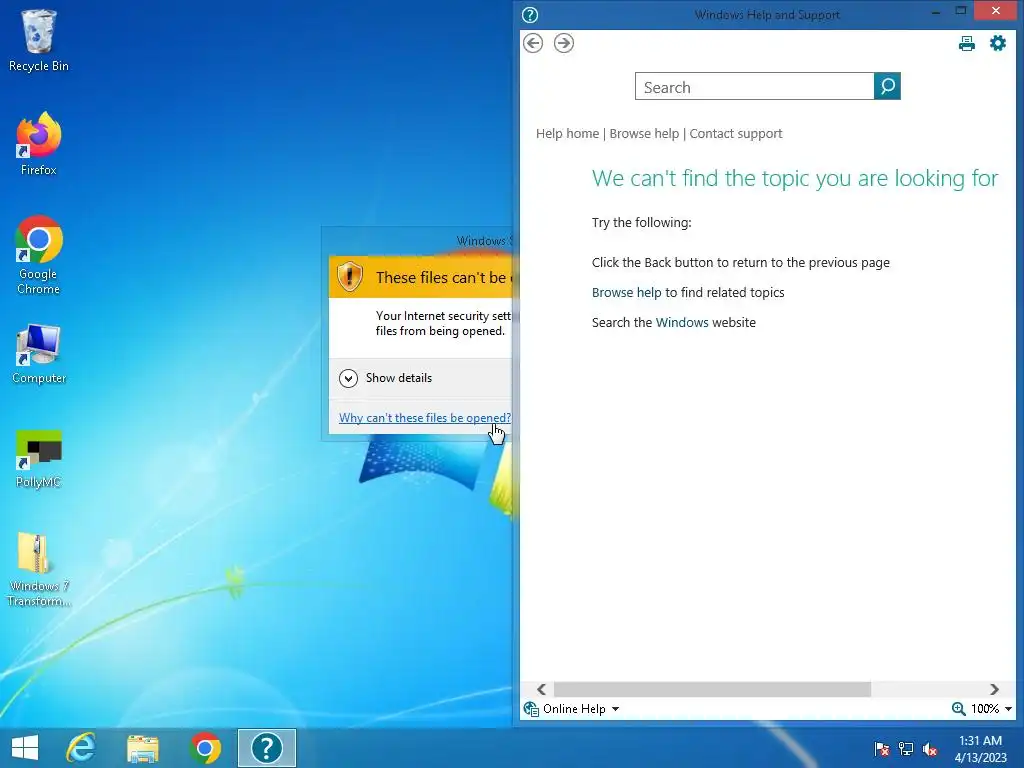Launch Internet Explorer from taskbar
1024x768 pixels.
pyautogui.click(x=81, y=748)
